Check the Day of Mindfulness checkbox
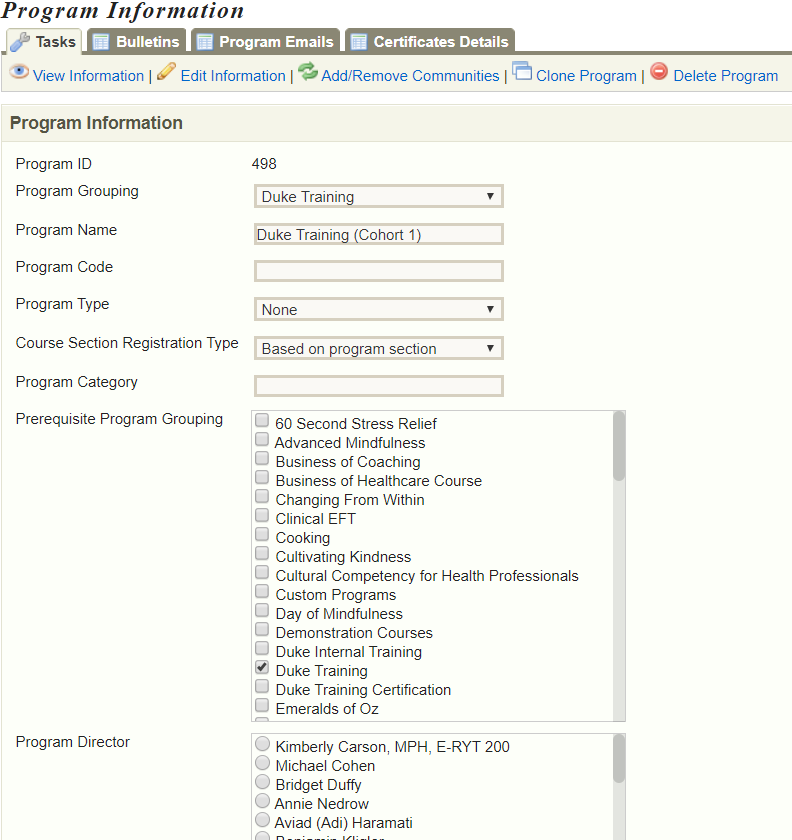The width and height of the screenshot is (792, 840). (x=262, y=610)
